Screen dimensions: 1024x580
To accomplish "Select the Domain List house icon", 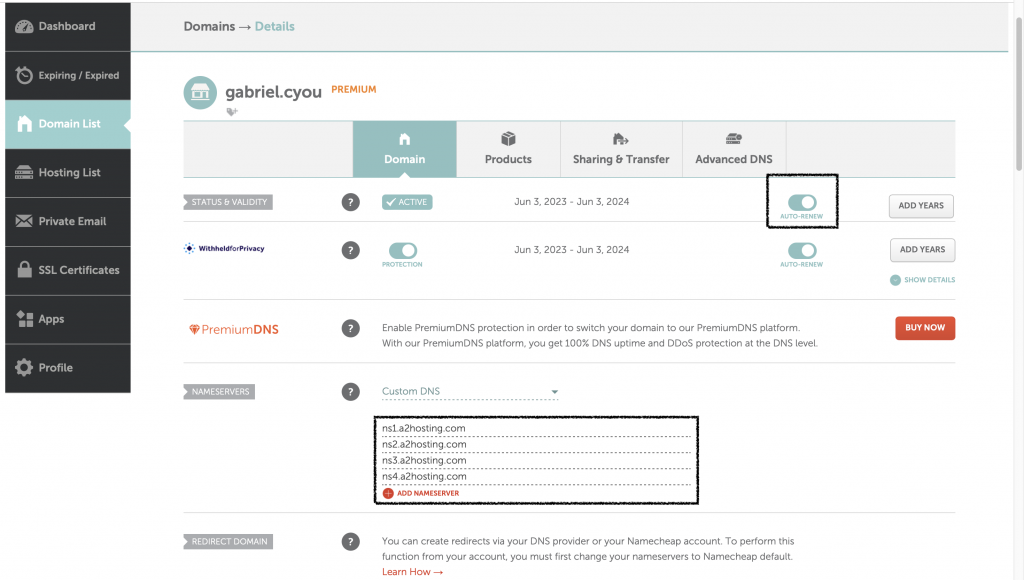I will point(24,123).
